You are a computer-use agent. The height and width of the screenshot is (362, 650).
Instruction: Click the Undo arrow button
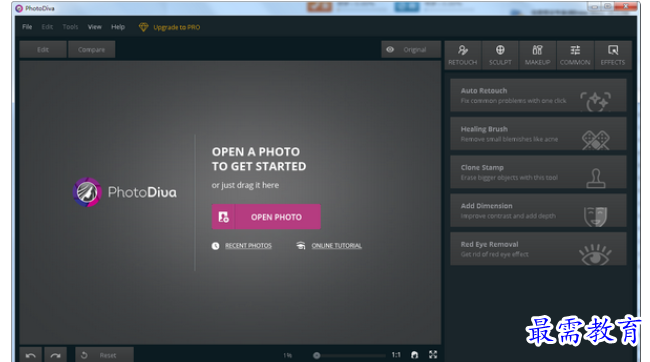[31, 355]
